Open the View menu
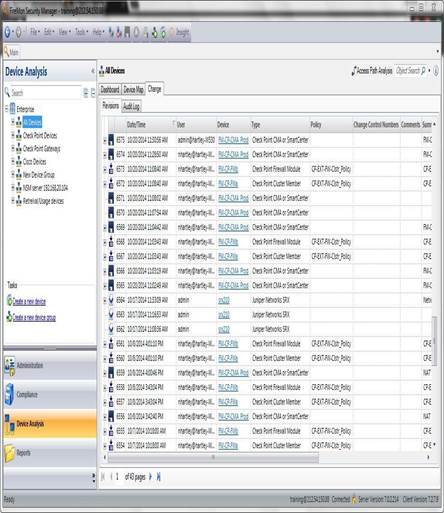The image size is (444, 513). [x=64, y=32]
